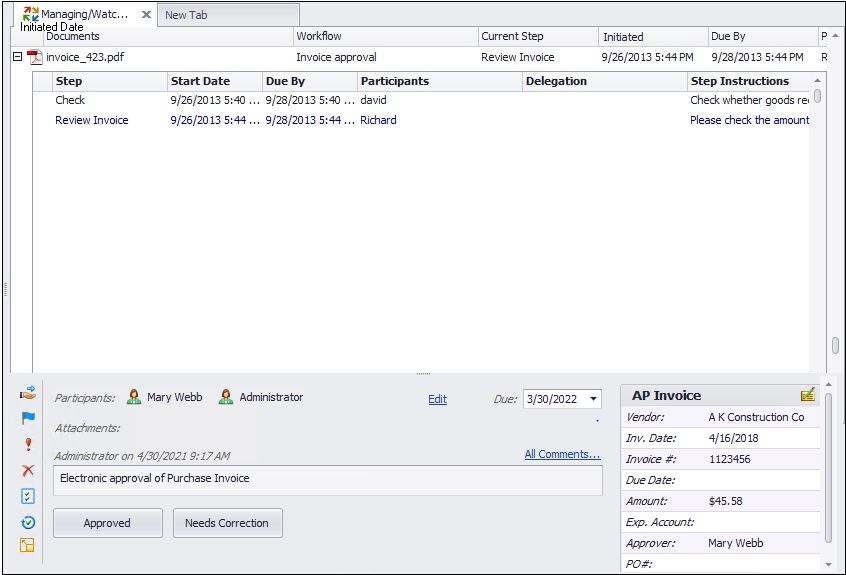
Task: Open the Edit participants link
Action: (437, 399)
